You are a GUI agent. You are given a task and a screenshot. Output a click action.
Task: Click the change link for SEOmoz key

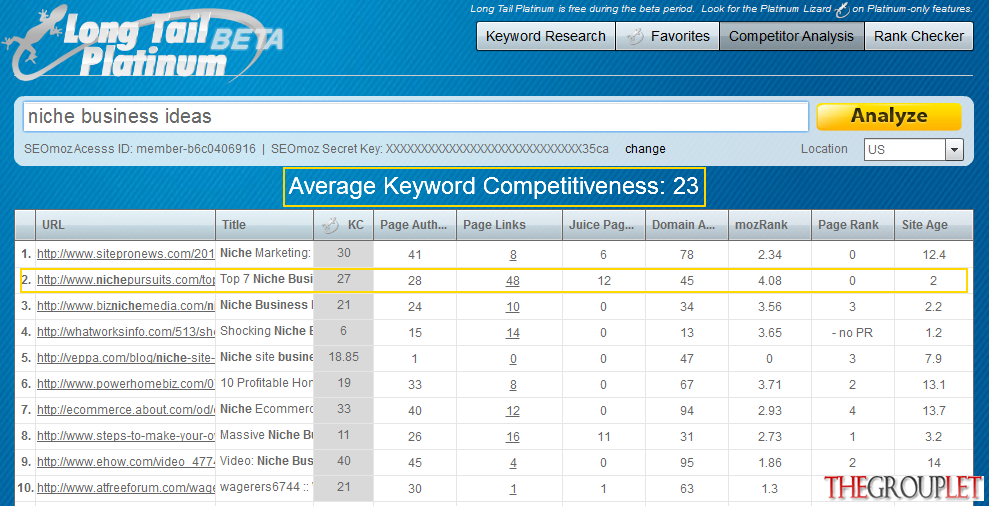coord(645,149)
